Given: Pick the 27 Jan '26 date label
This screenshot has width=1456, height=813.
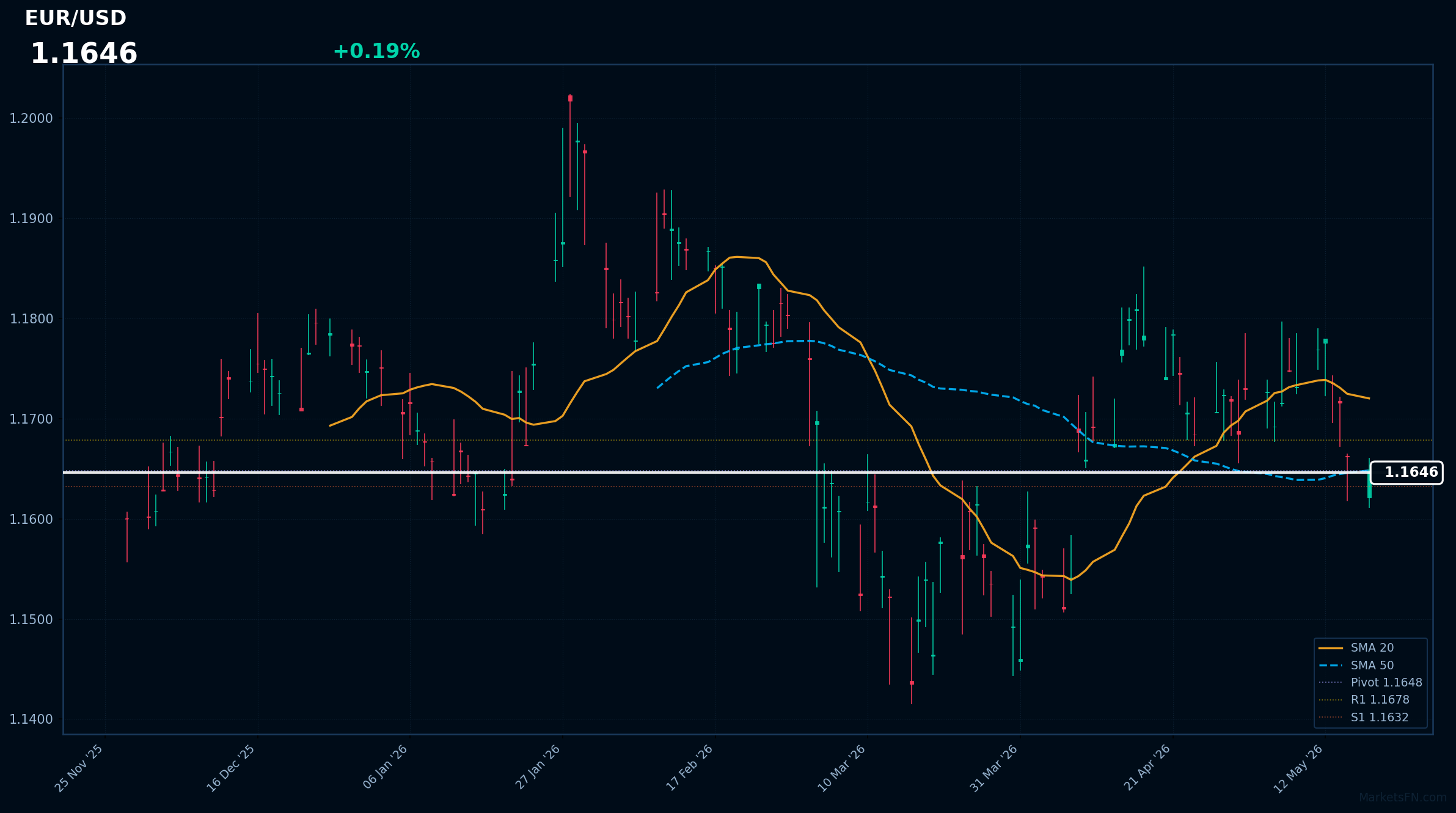Looking at the screenshot, I should click(x=538, y=767).
